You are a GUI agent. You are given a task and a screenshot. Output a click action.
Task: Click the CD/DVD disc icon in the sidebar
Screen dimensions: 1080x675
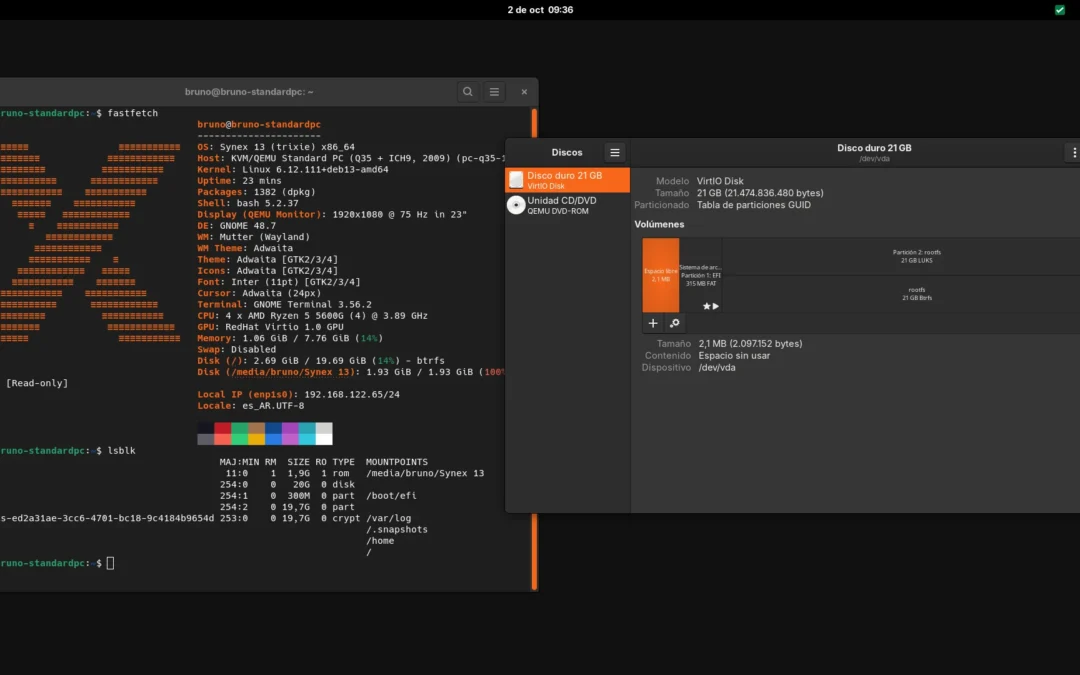pyautogui.click(x=516, y=205)
